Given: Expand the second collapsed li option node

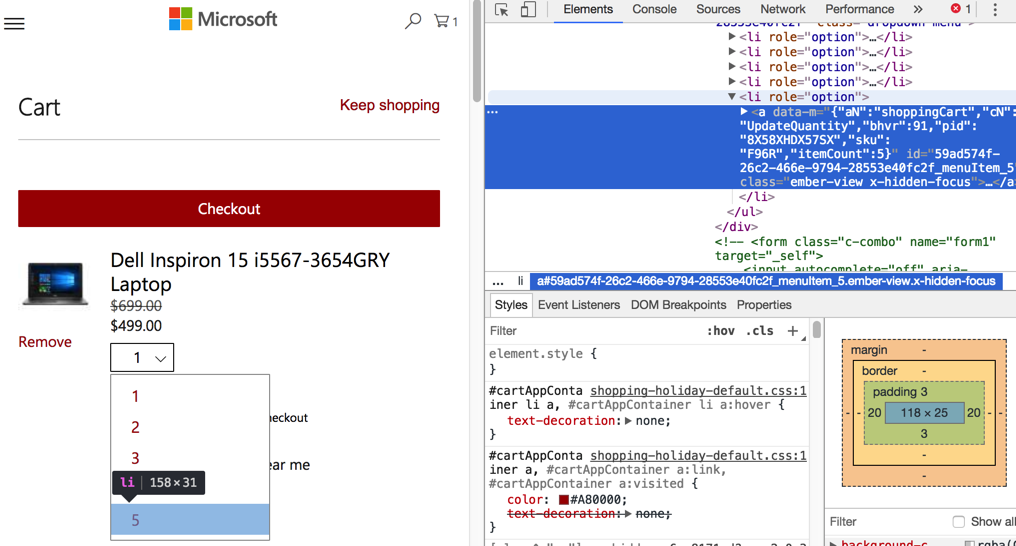Looking at the screenshot, I should (x=732, y=52).
